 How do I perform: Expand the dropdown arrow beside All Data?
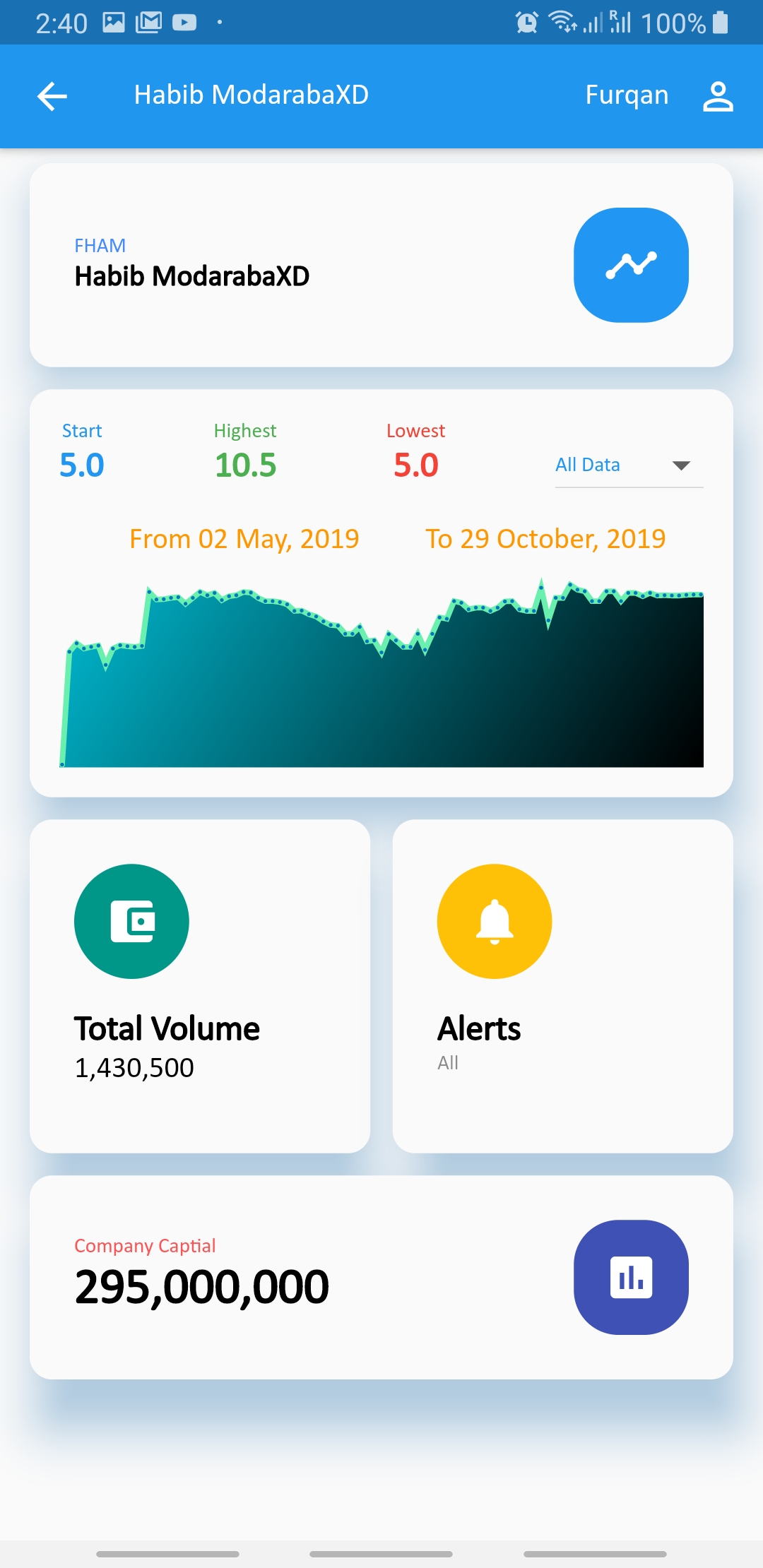click(x=681, y=465)
